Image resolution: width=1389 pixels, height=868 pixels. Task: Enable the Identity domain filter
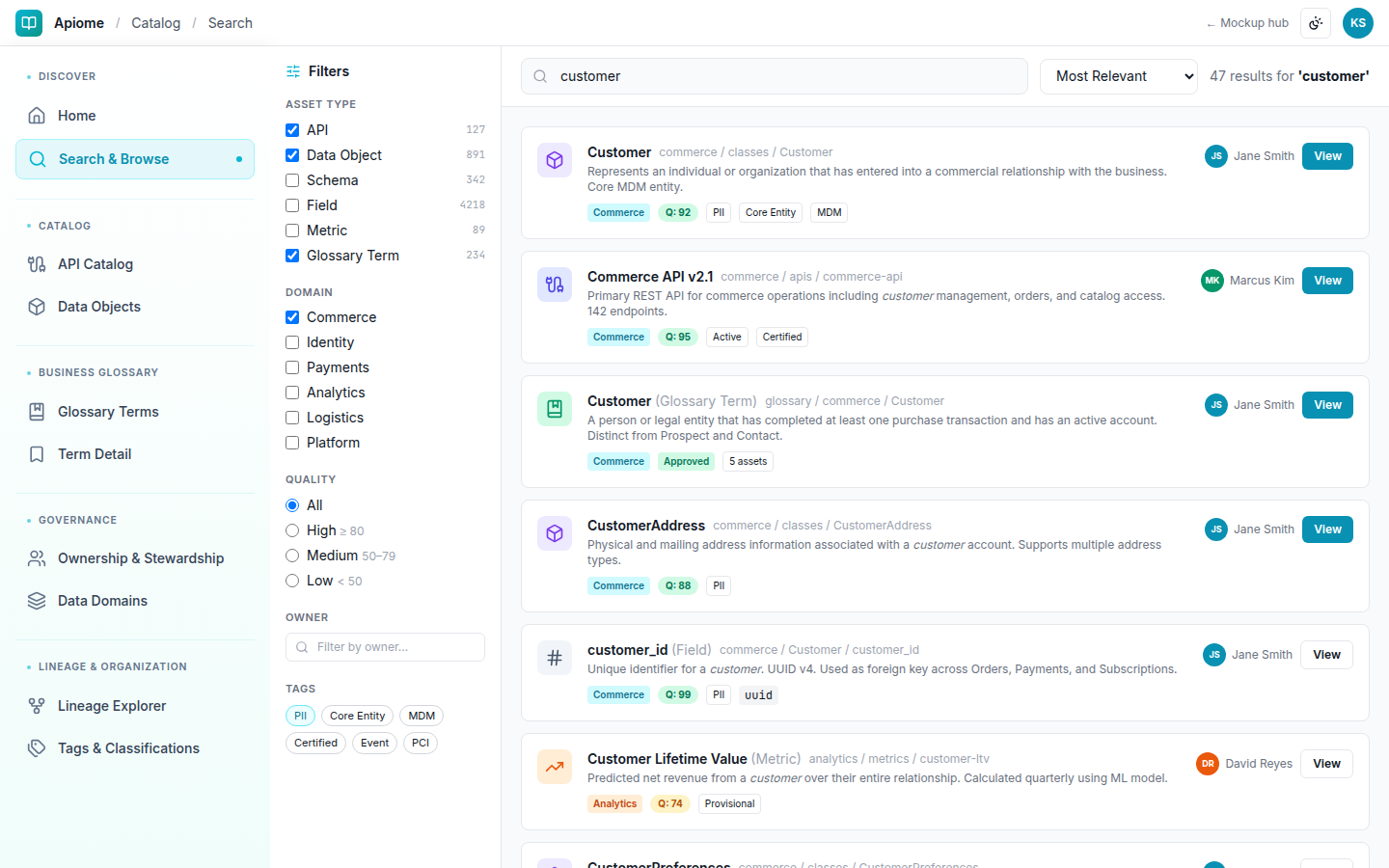click(292, 342)
